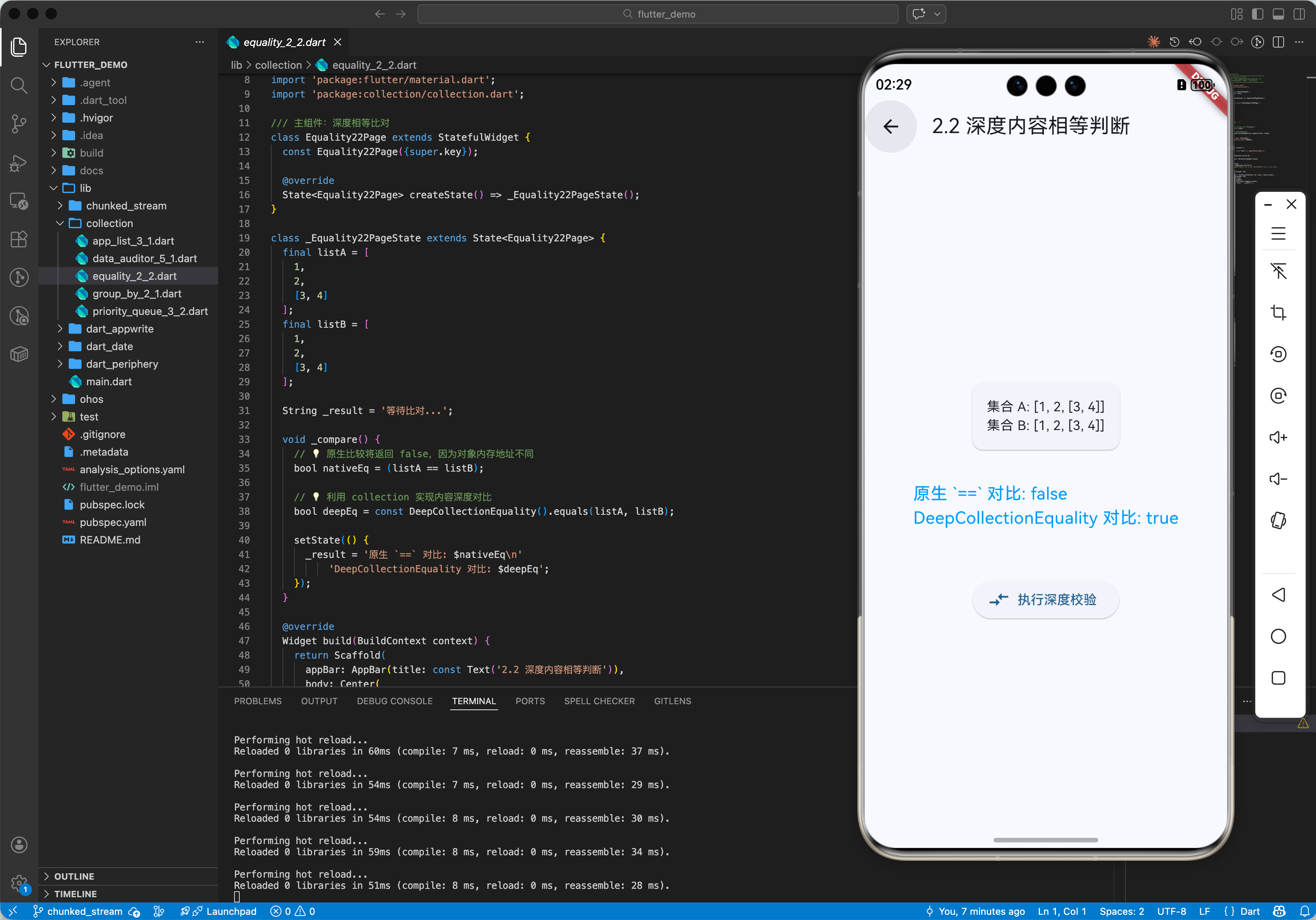Click emulator volume up icon
The image size is (1316, 920).
(1278, 437)
